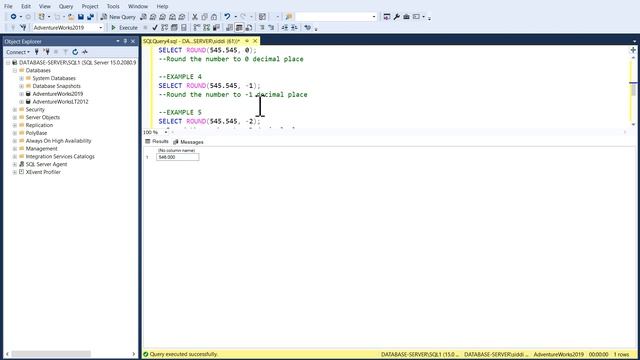Click the Increase Indent icon
The image size is (640, 360).
[x=294, y=27]
